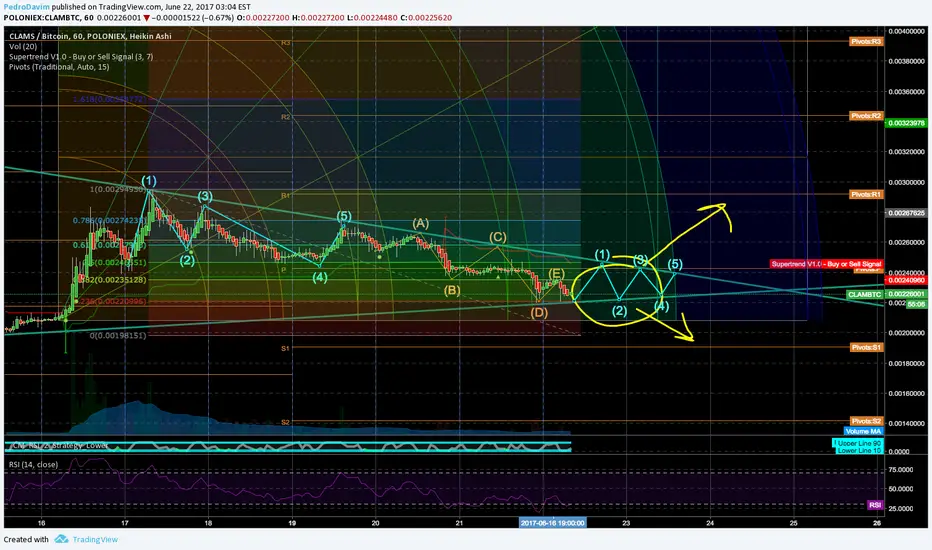The width and height of the screenshot is (932, 550).
Task: Click the Lower Line 10 label
Action: tap(858, 450)
